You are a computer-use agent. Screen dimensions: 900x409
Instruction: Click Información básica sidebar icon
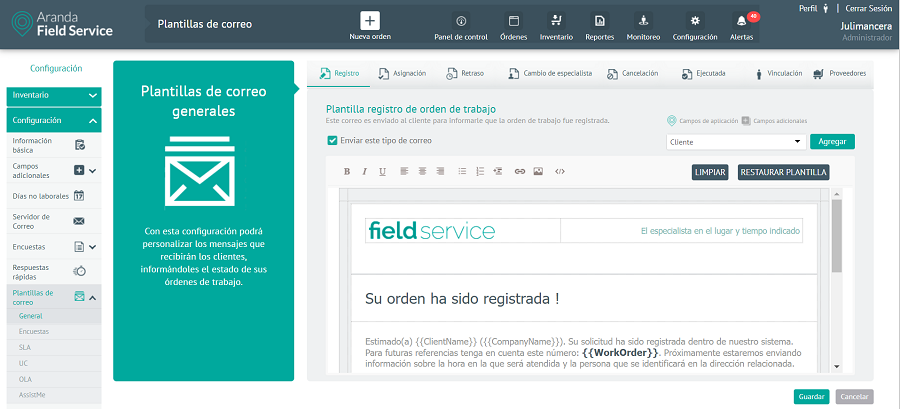[80, 146]
